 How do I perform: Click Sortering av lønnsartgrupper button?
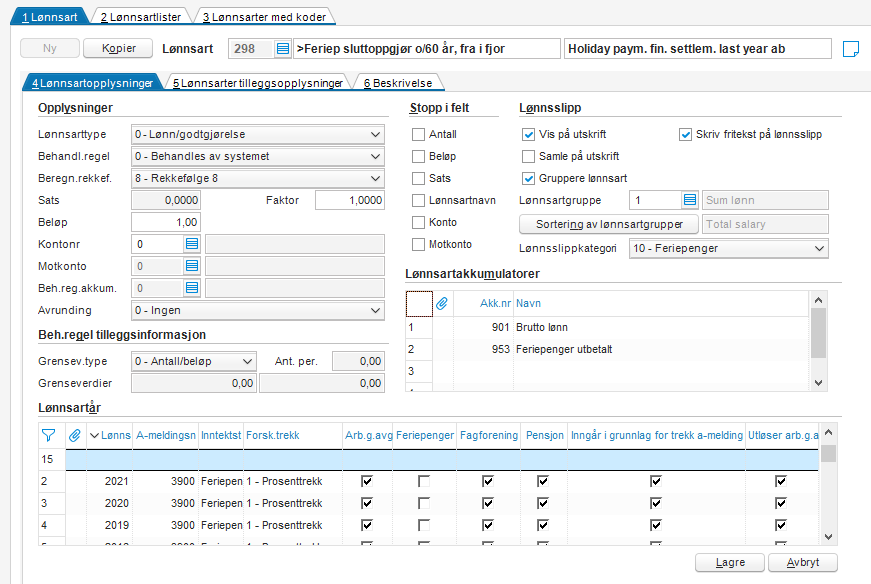tap(609, 224)
